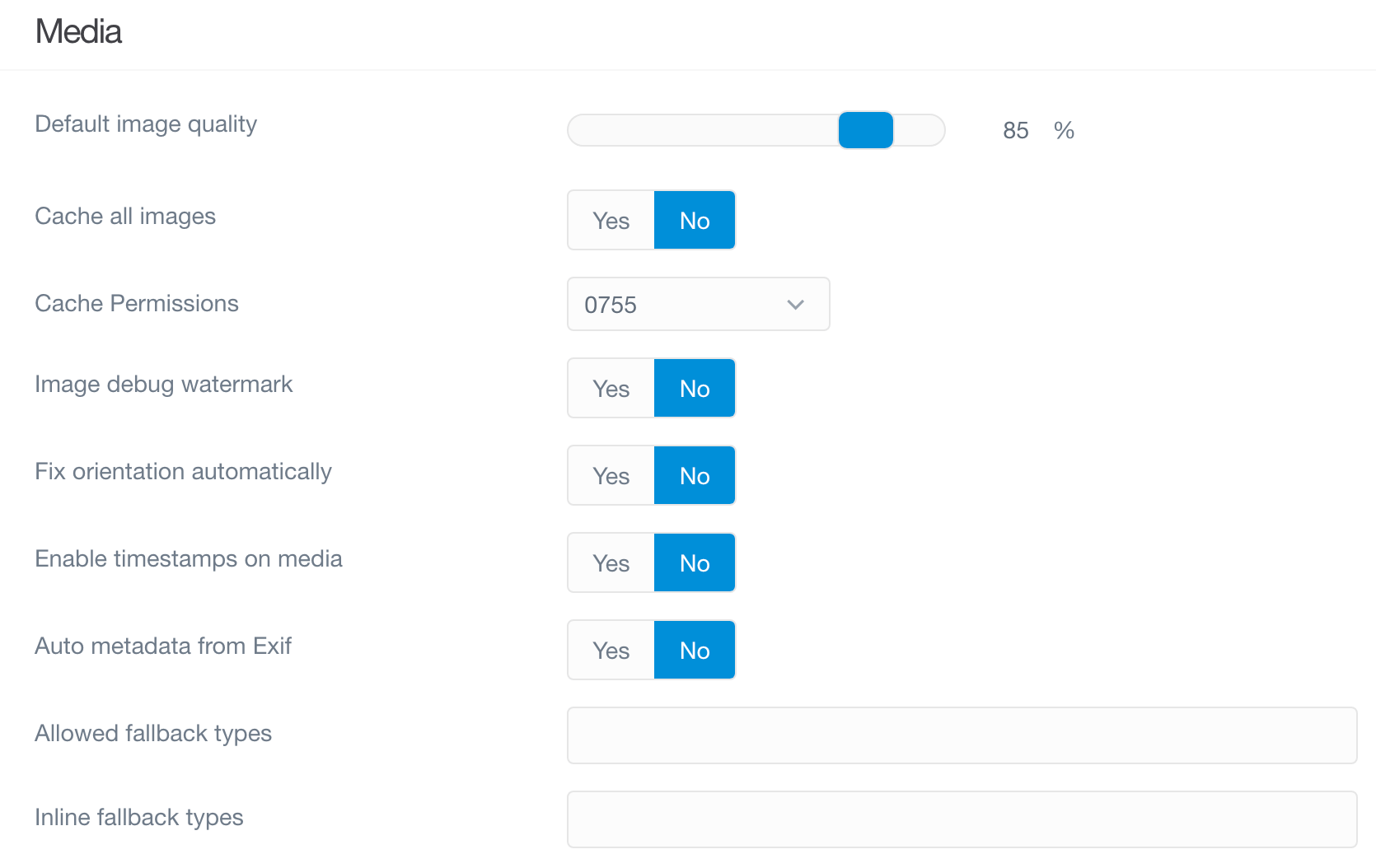The height and width of the screenshot is (868, 1376).
Task: Click the 85 percent quality value
Action: 1015,129
